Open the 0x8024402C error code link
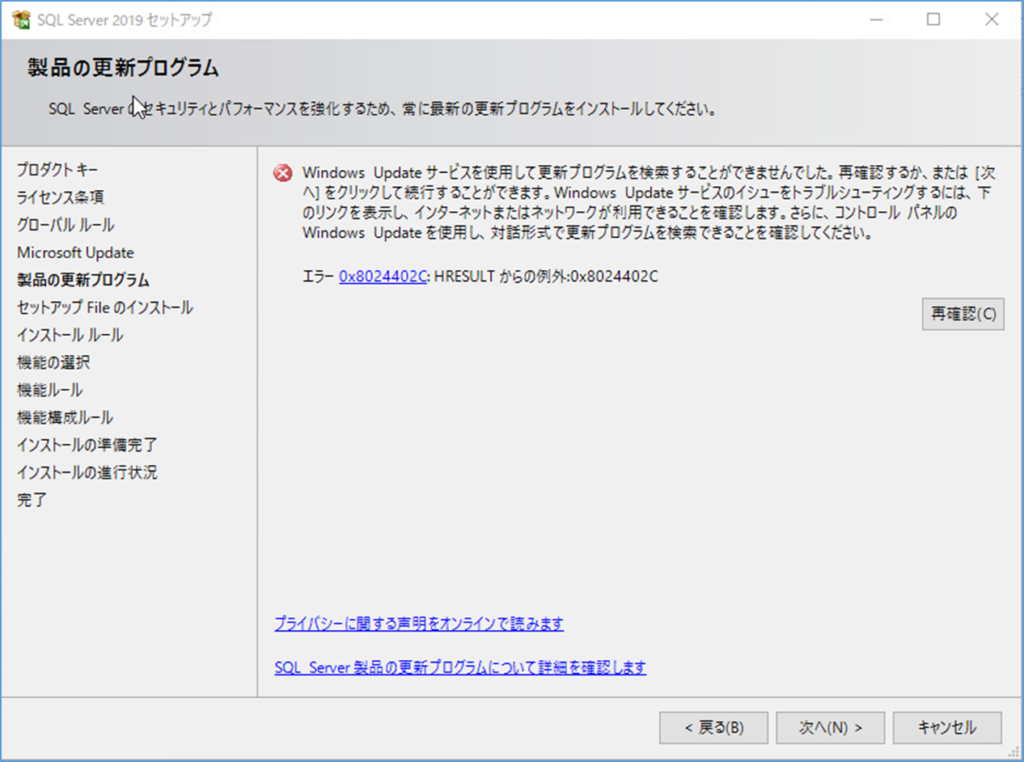Screen dimensions: 1024x762 (x=383, y=277)
